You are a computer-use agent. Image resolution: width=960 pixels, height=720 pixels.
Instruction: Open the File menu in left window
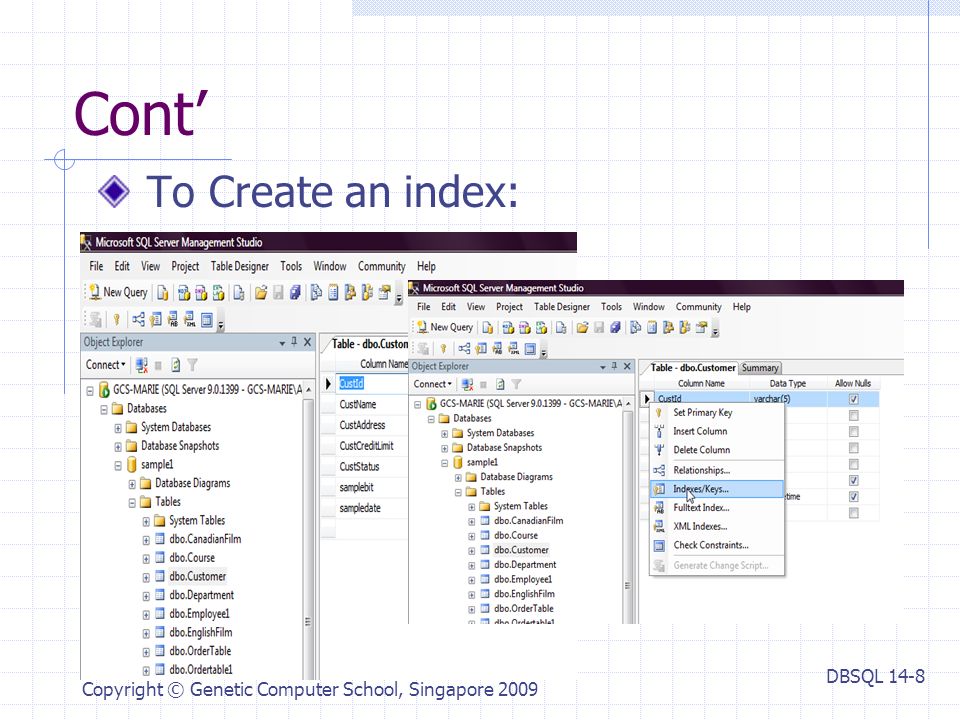(x=96, y=266)
